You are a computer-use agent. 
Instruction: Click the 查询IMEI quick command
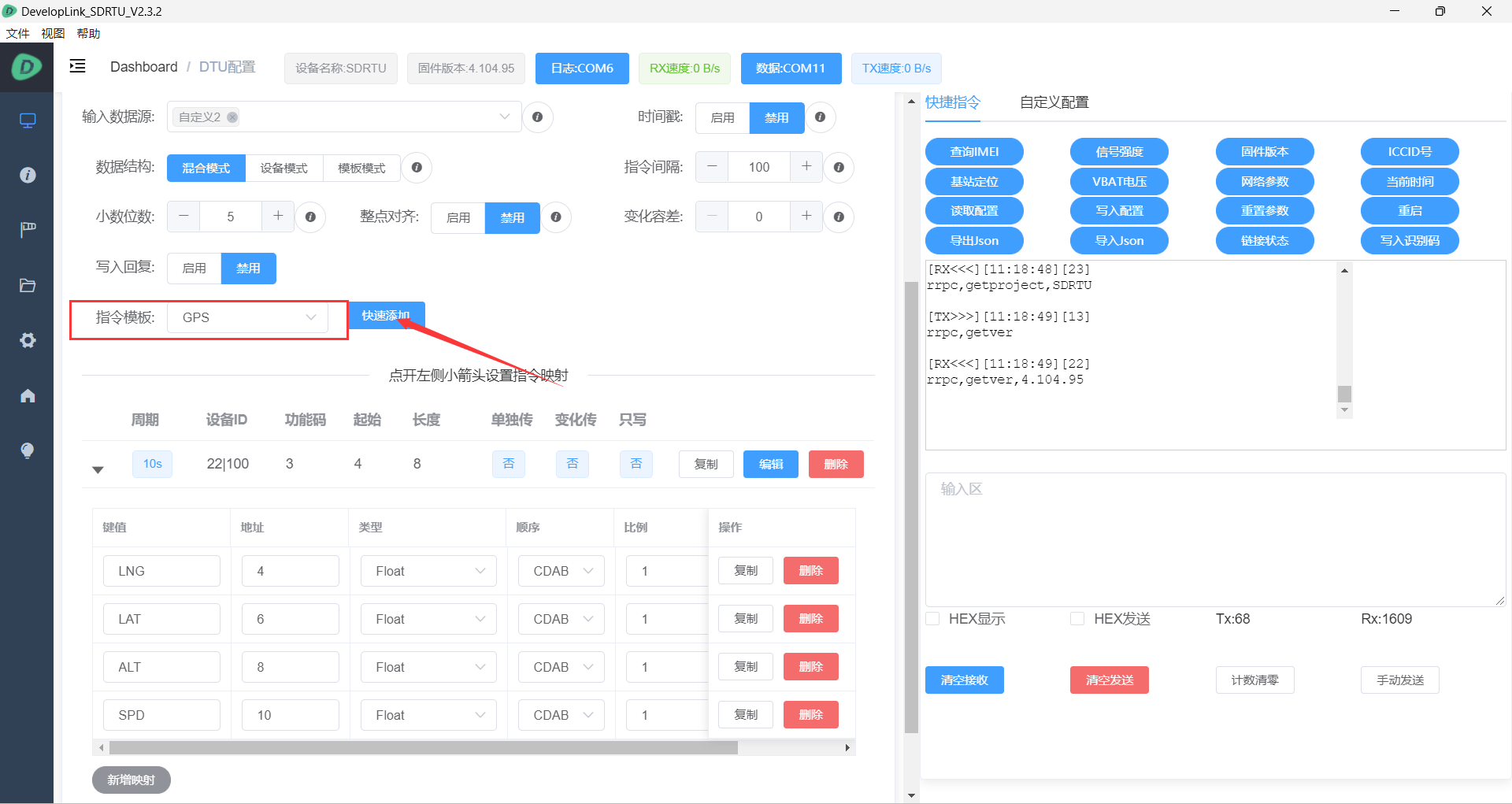click(974, 152)
